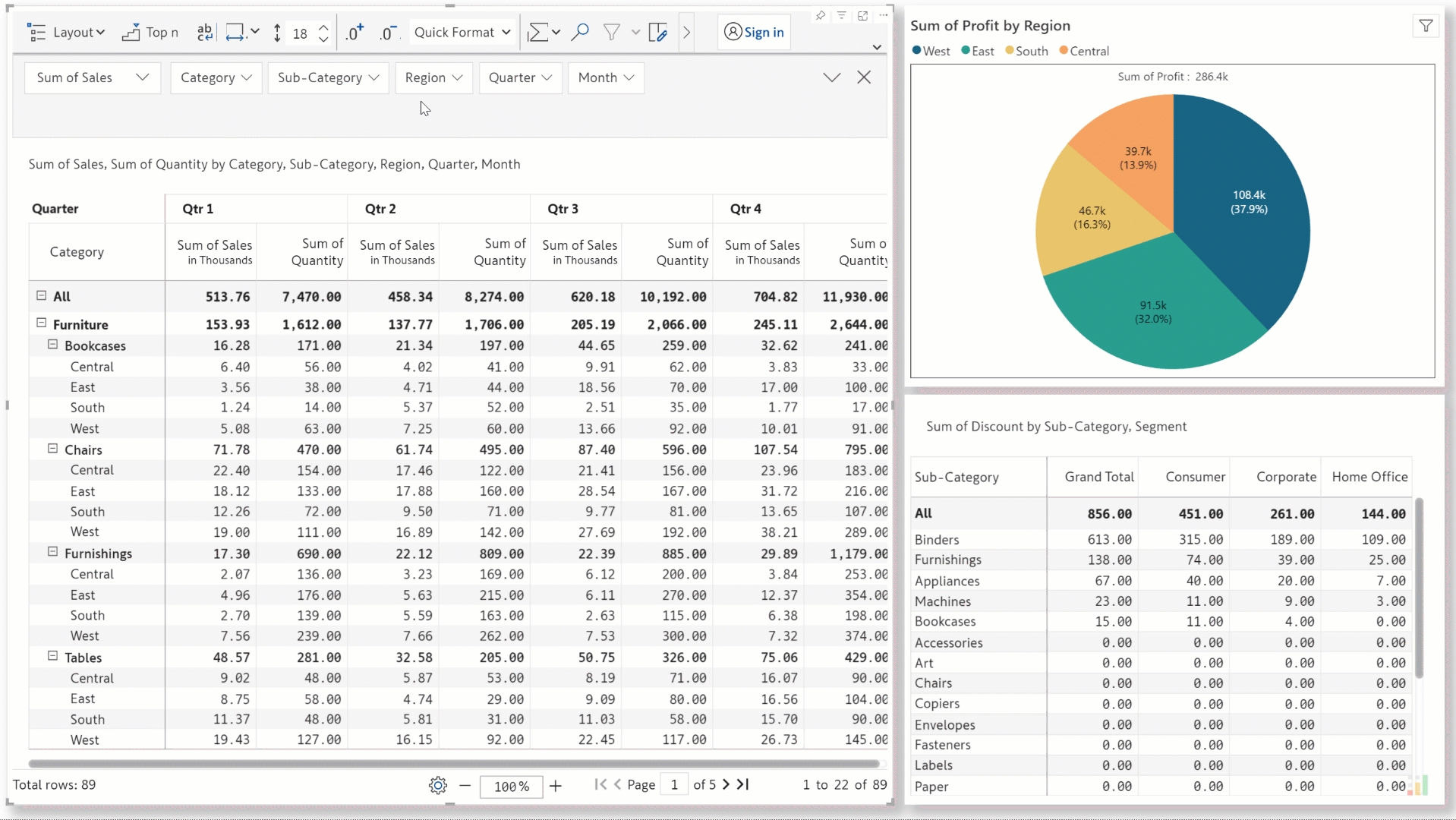Open the Quick Format dropdown
Screen dimensions: 1456x820
pos(462,32)
